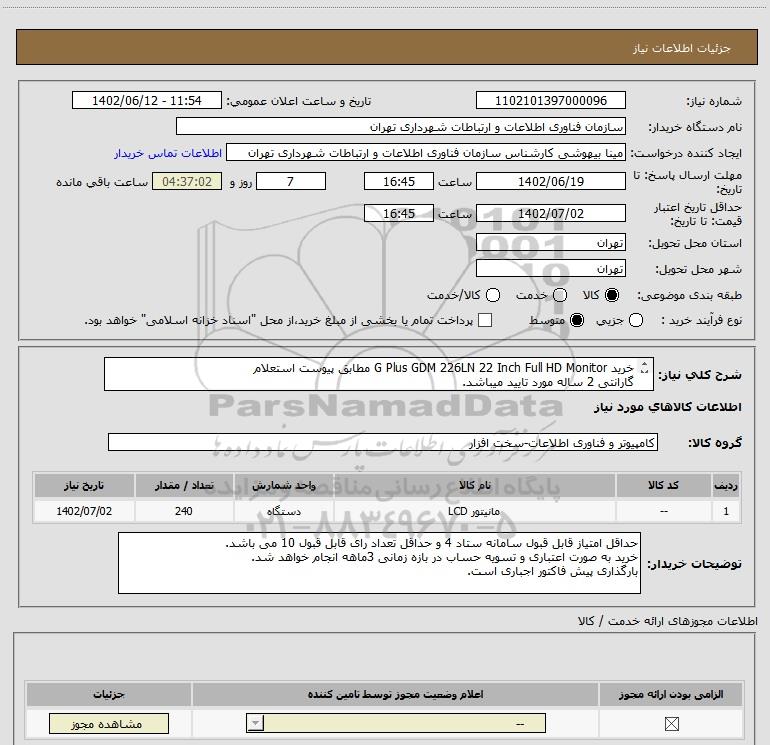770x745 pixels.
Task: Click the need description scroll arrows
Action: pyautogui.click(x=645, y=368)
